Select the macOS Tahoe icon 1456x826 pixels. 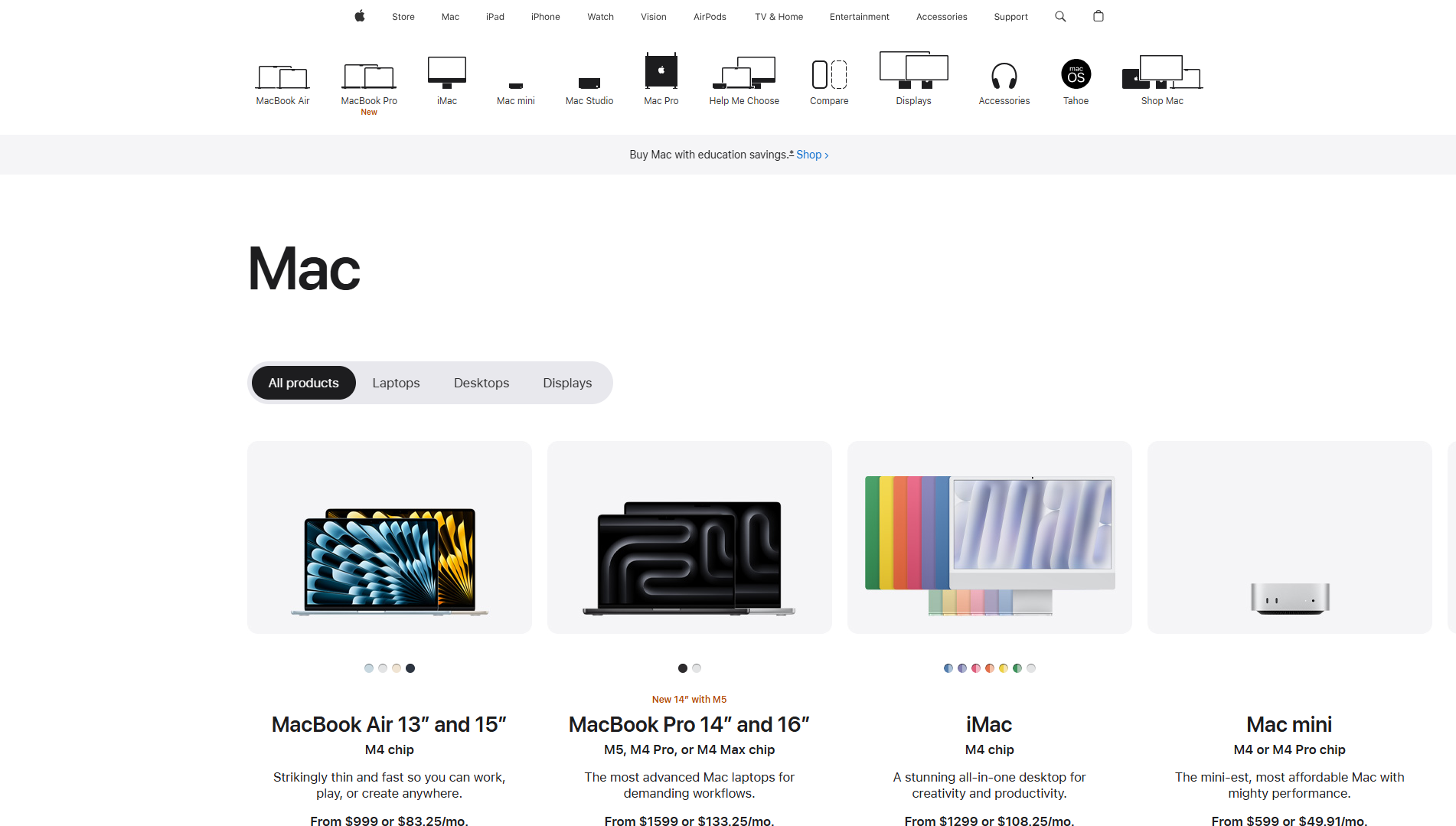[x=1076, y=74]
